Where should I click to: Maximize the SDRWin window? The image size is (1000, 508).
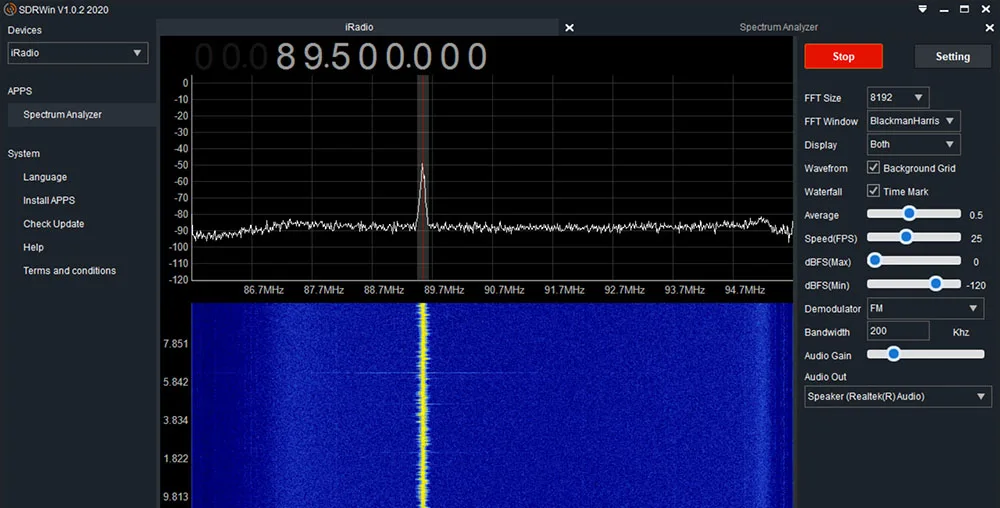(964, 9)
